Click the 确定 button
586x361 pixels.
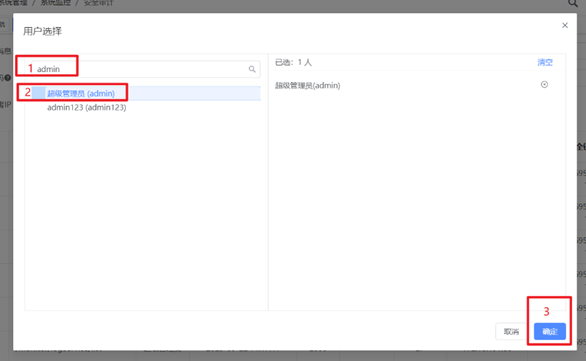pyautogui.click(x=549, y=331)
